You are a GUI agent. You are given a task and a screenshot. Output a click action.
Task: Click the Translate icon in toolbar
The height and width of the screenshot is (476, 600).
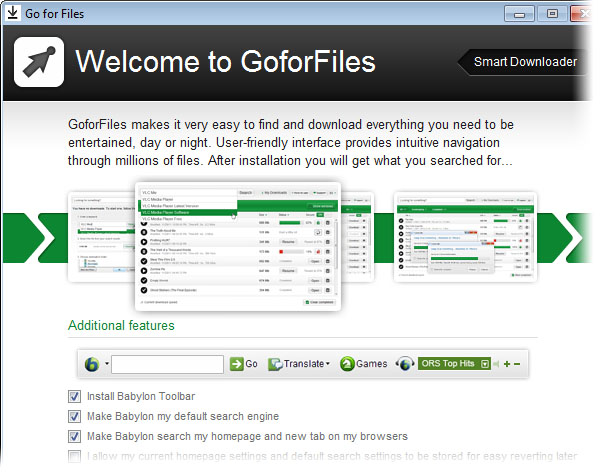[x=276, y=364]
